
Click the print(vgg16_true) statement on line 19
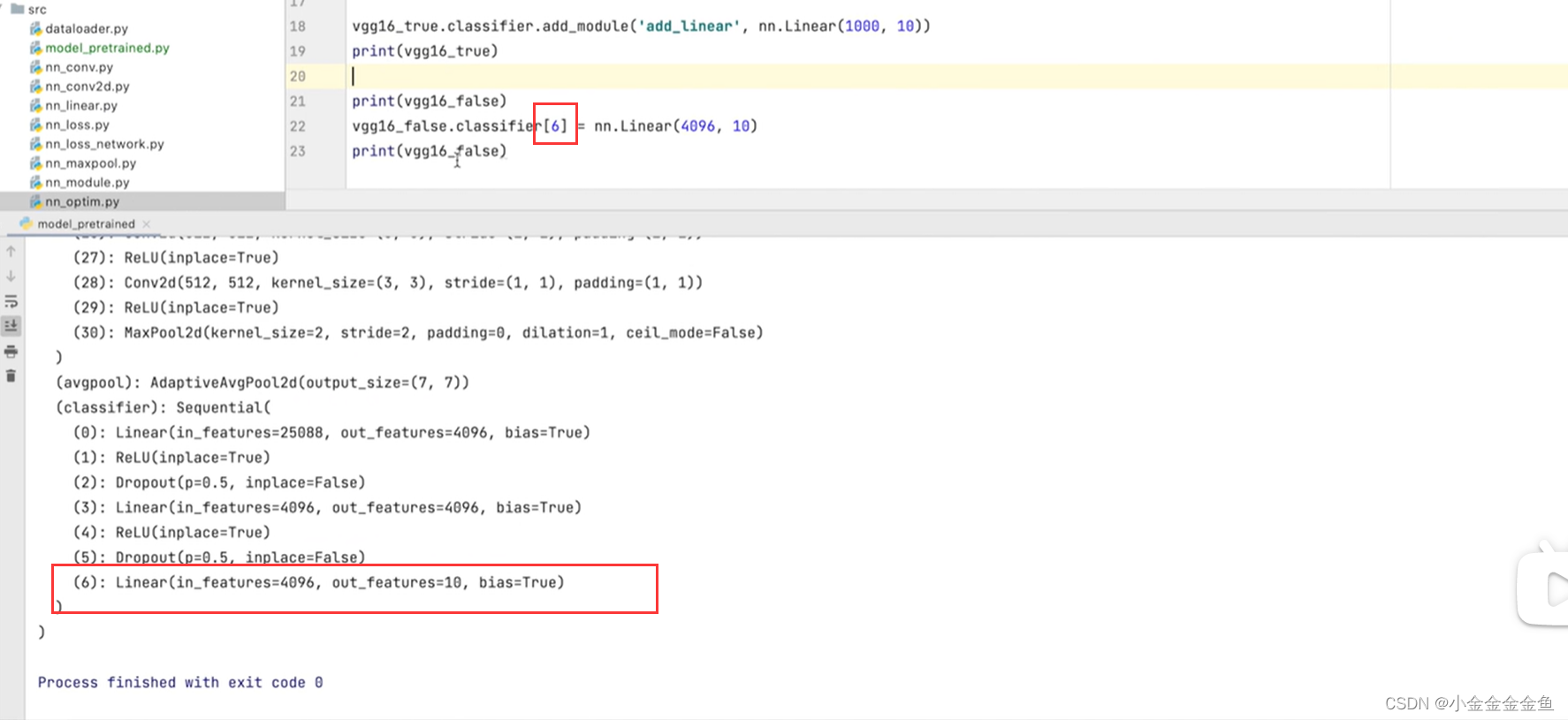click(x=425, y=51)
